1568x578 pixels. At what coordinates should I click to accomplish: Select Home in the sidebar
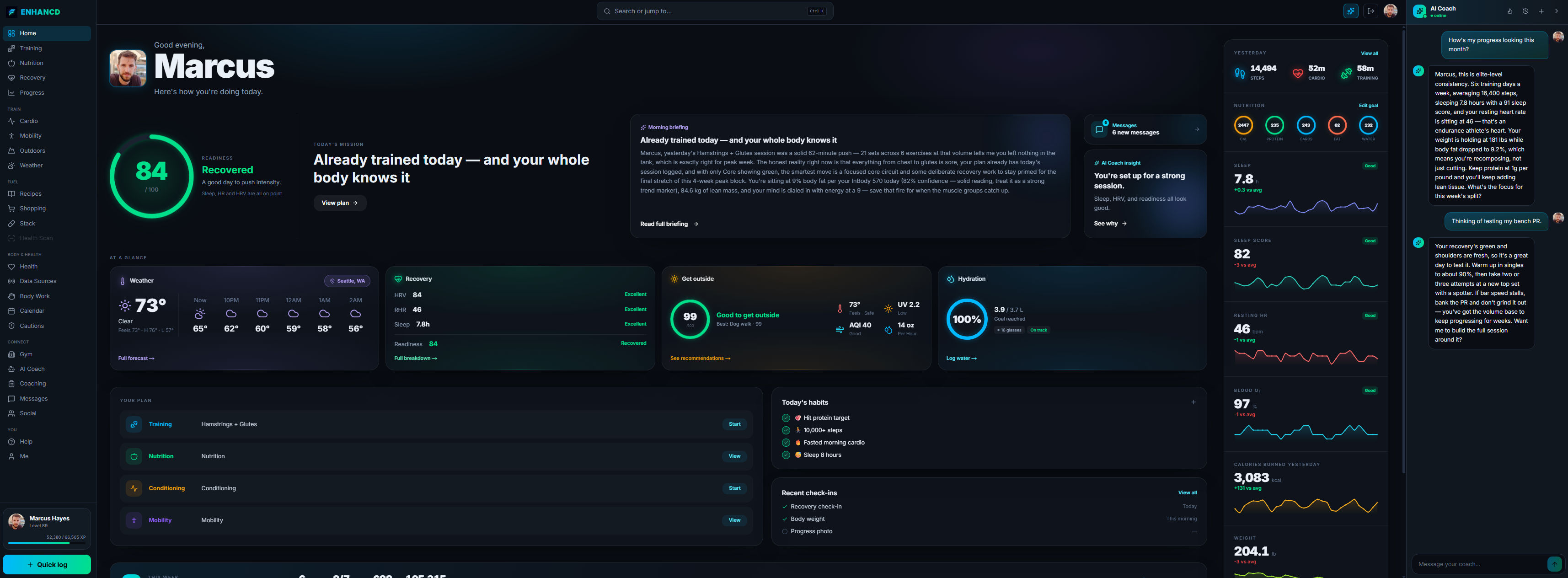click(x=47, y=33)
